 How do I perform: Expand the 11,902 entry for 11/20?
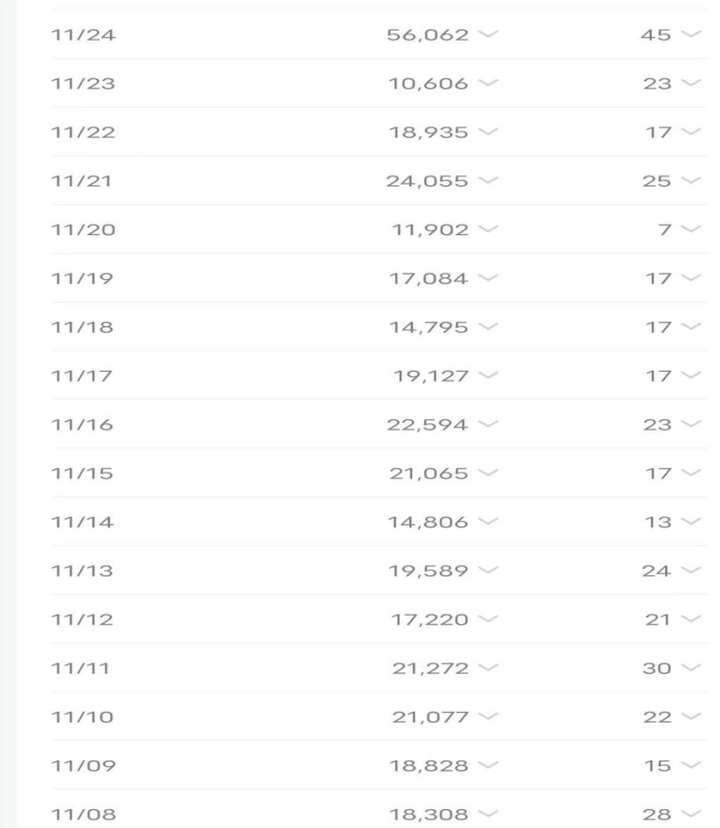[488, 231]
